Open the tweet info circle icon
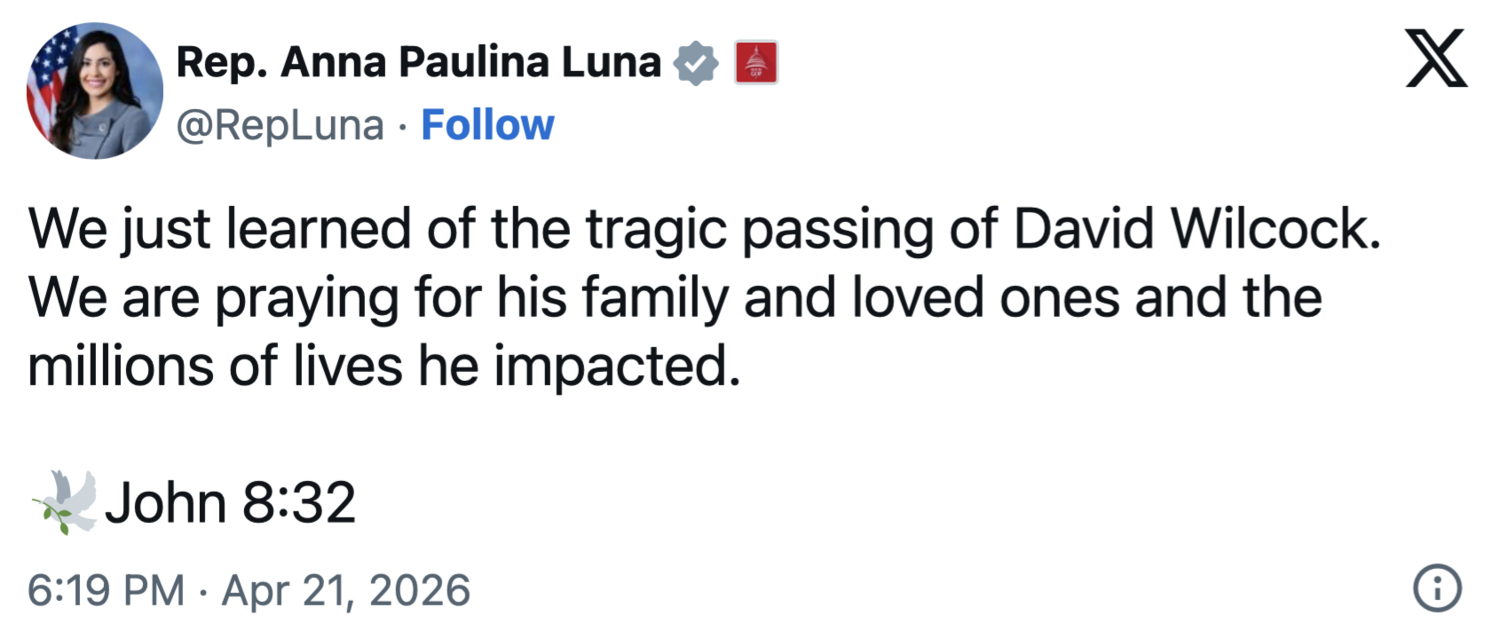1500x639 pixels. [1437, 589]
